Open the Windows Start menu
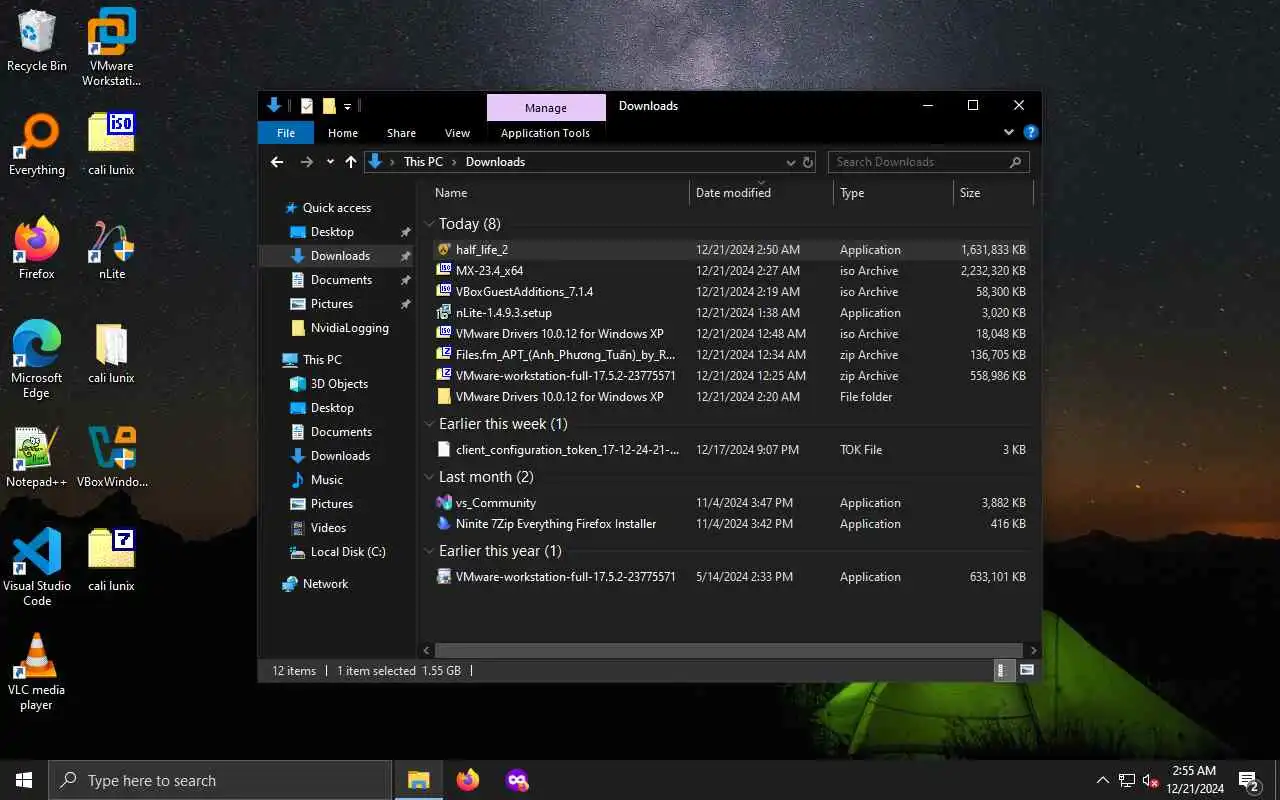 24,780
